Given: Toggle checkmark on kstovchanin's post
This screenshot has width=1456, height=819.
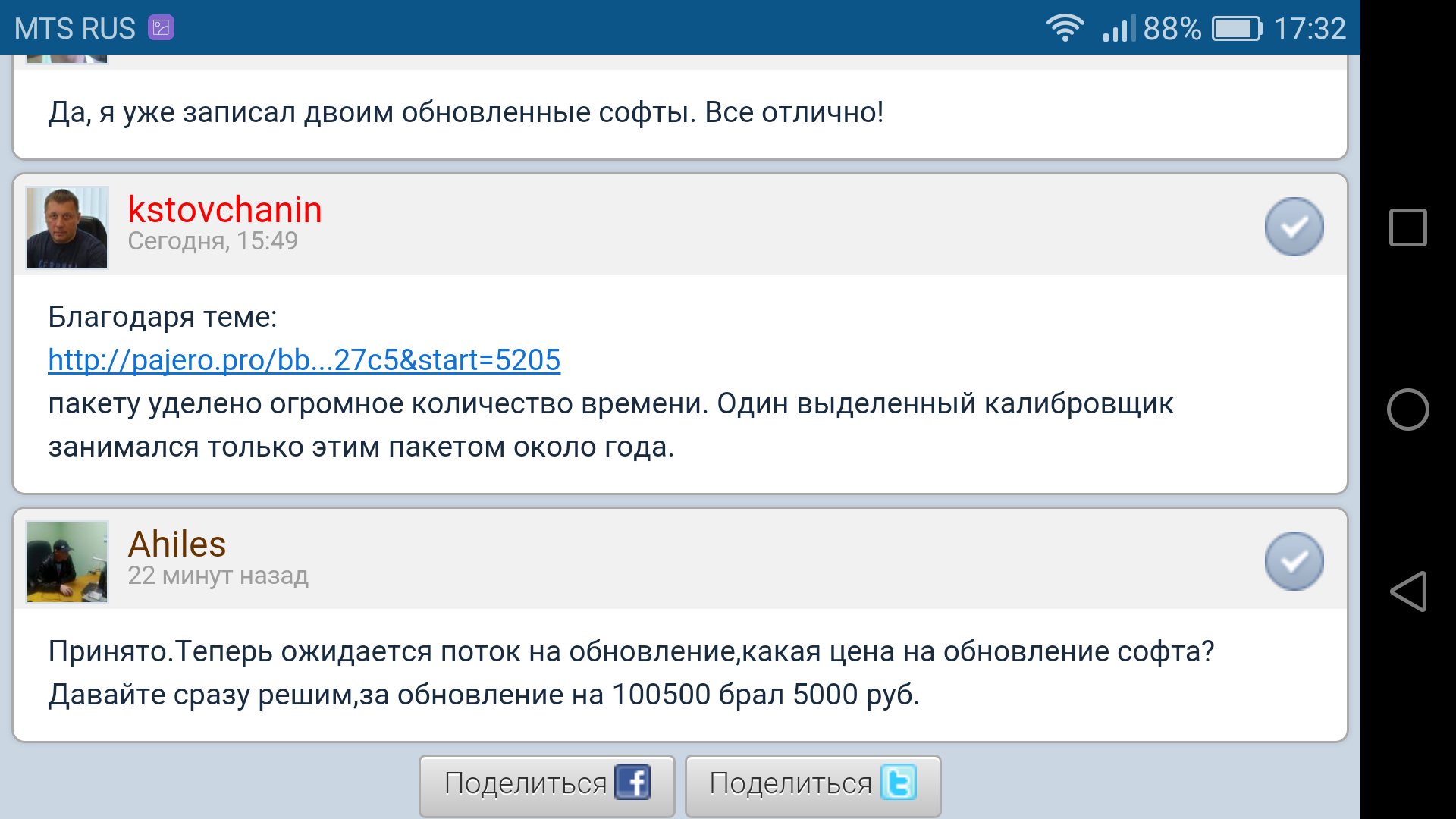Looking at the screenshot, I should click(1294, 227).
